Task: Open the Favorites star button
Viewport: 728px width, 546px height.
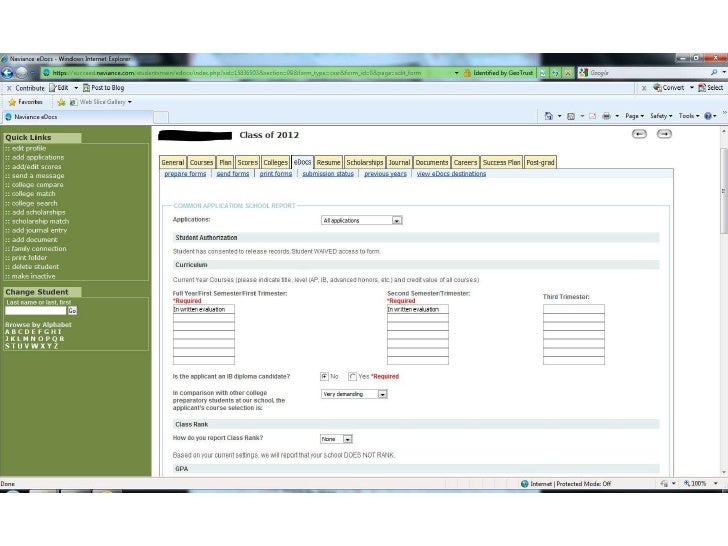Action: pos(26,102)
